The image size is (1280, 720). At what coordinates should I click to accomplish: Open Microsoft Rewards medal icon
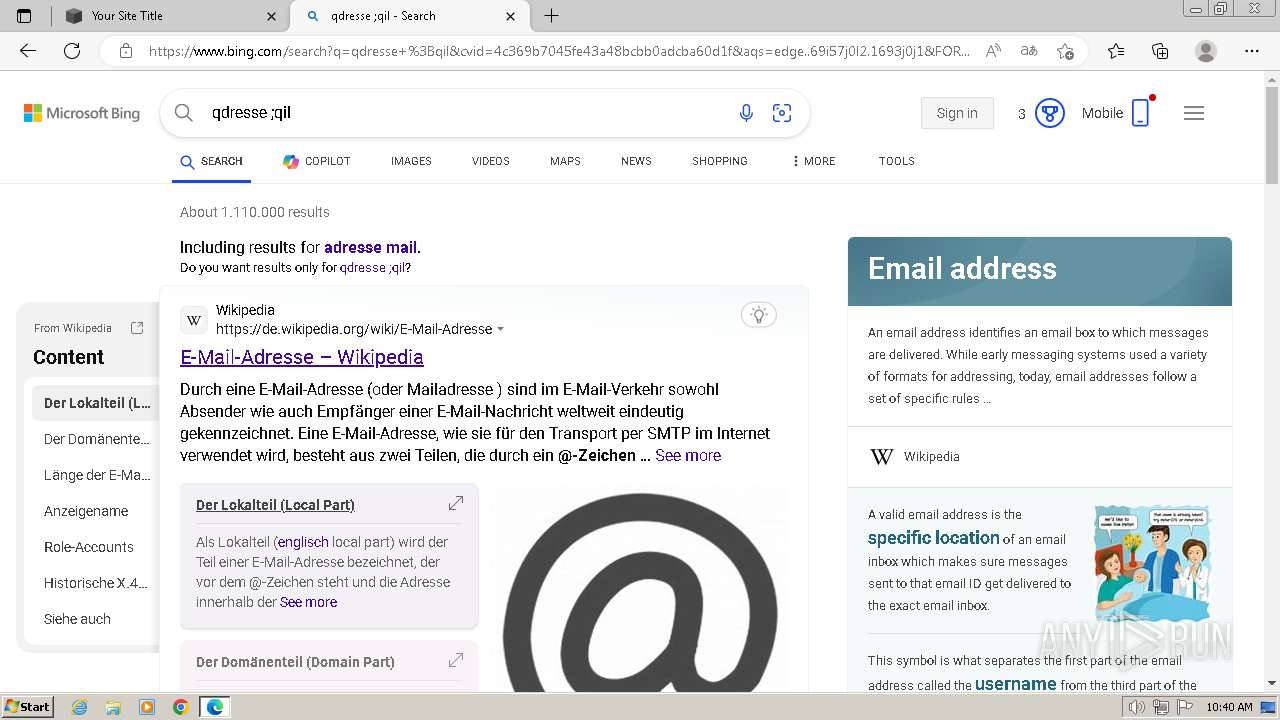pyautogui.click(x=1049, y=113)
